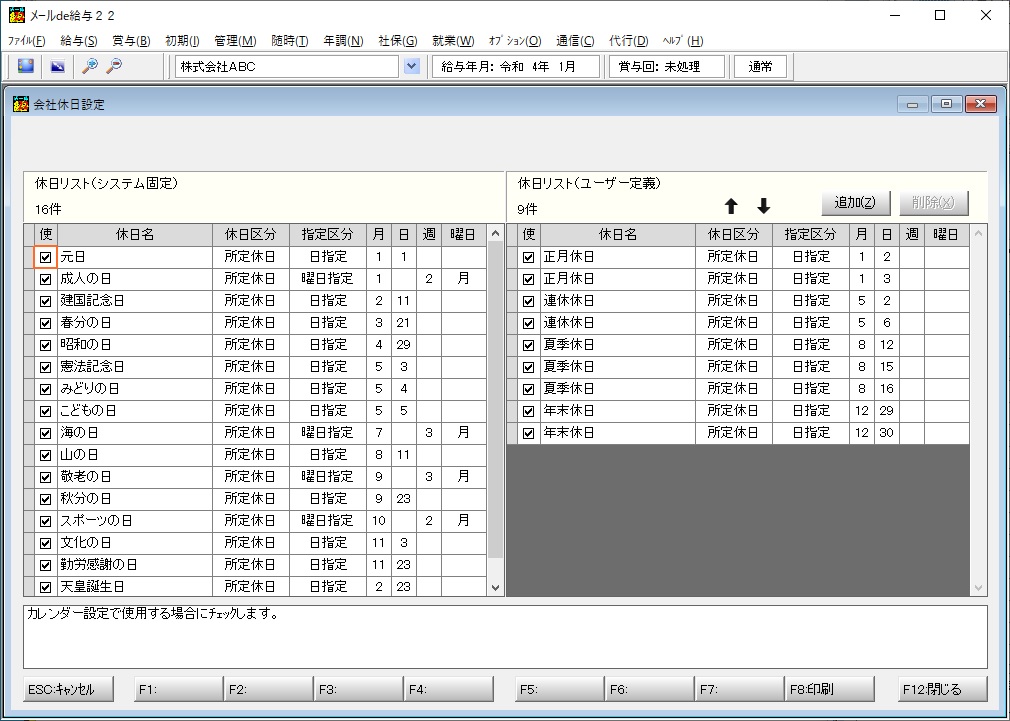This screenshot has width=1010, height=721.
Task: Select the スポーツの日 holiday name cell
Action: click(x=135, y=521)
